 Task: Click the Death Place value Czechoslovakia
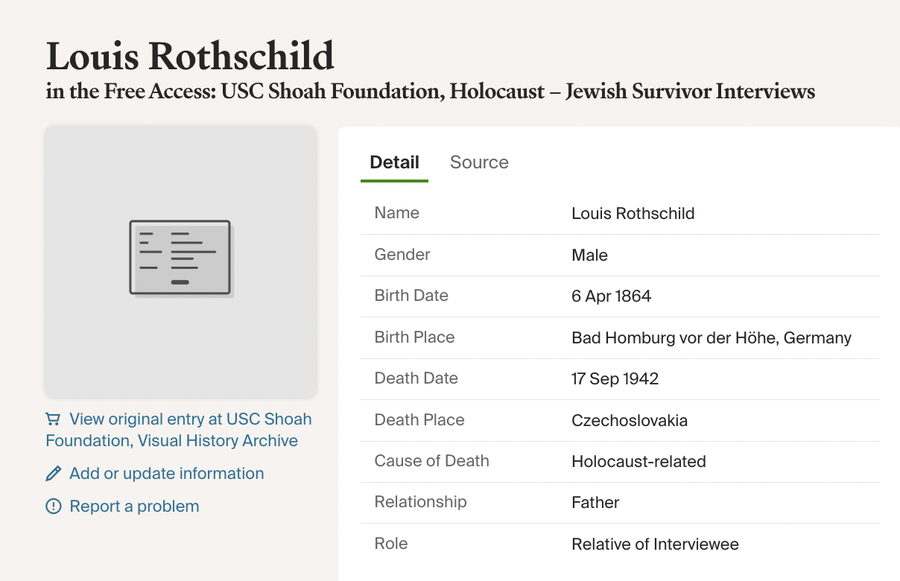629,420
